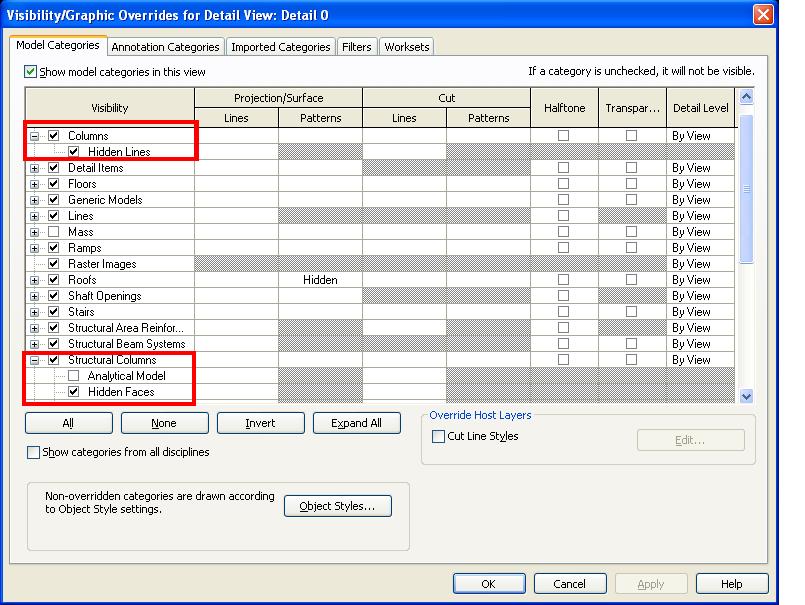The image size is (805, 605).
Task: Open the Object Styles dialog
Action: (x=338, y=507)
